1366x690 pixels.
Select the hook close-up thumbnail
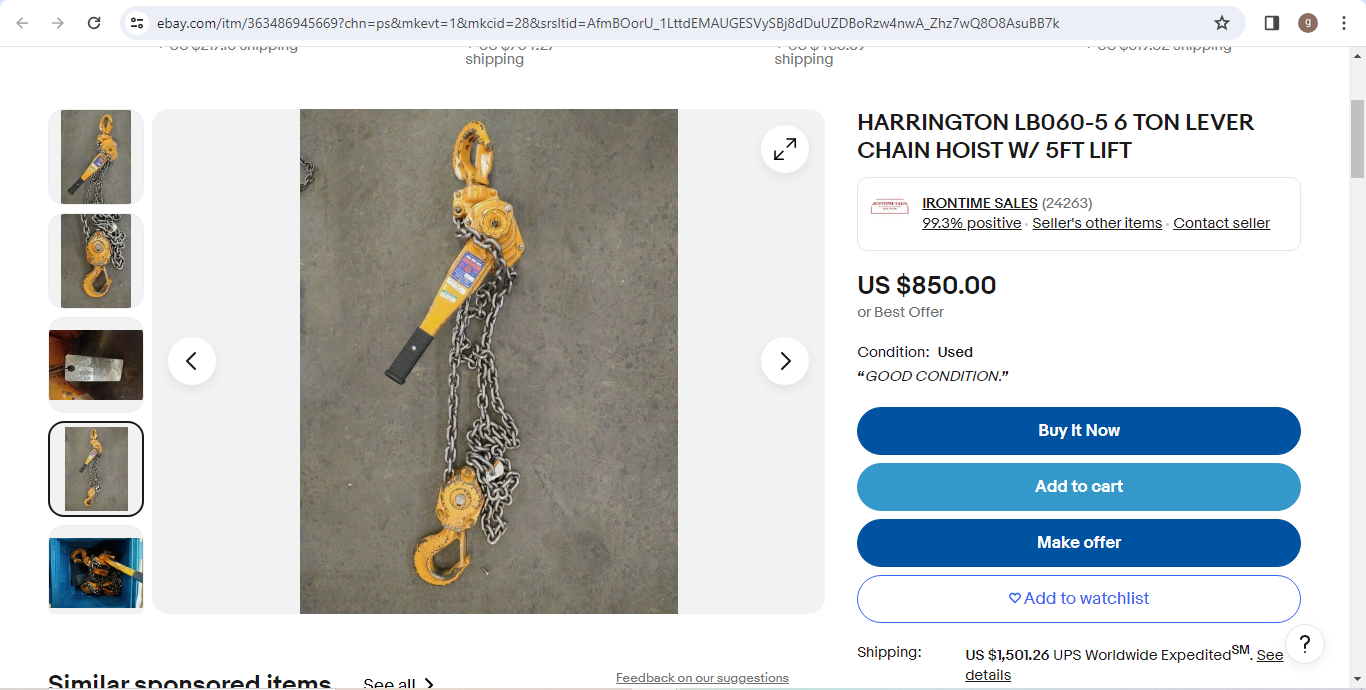[96, 261]
